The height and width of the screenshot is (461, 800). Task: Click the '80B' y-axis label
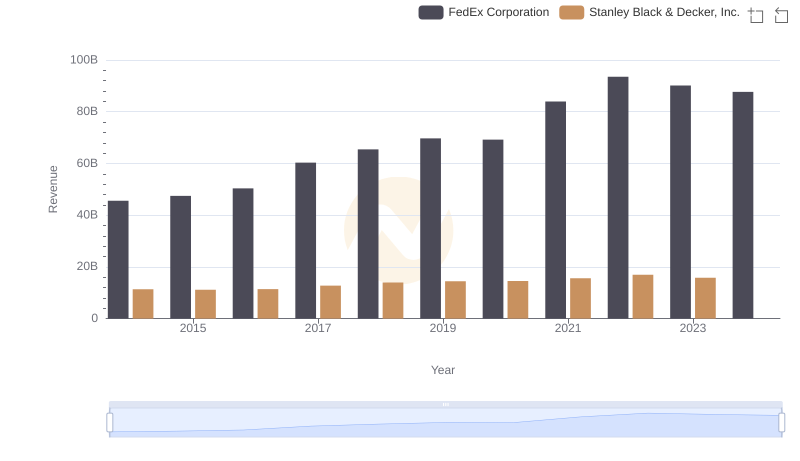pos(87,112)
